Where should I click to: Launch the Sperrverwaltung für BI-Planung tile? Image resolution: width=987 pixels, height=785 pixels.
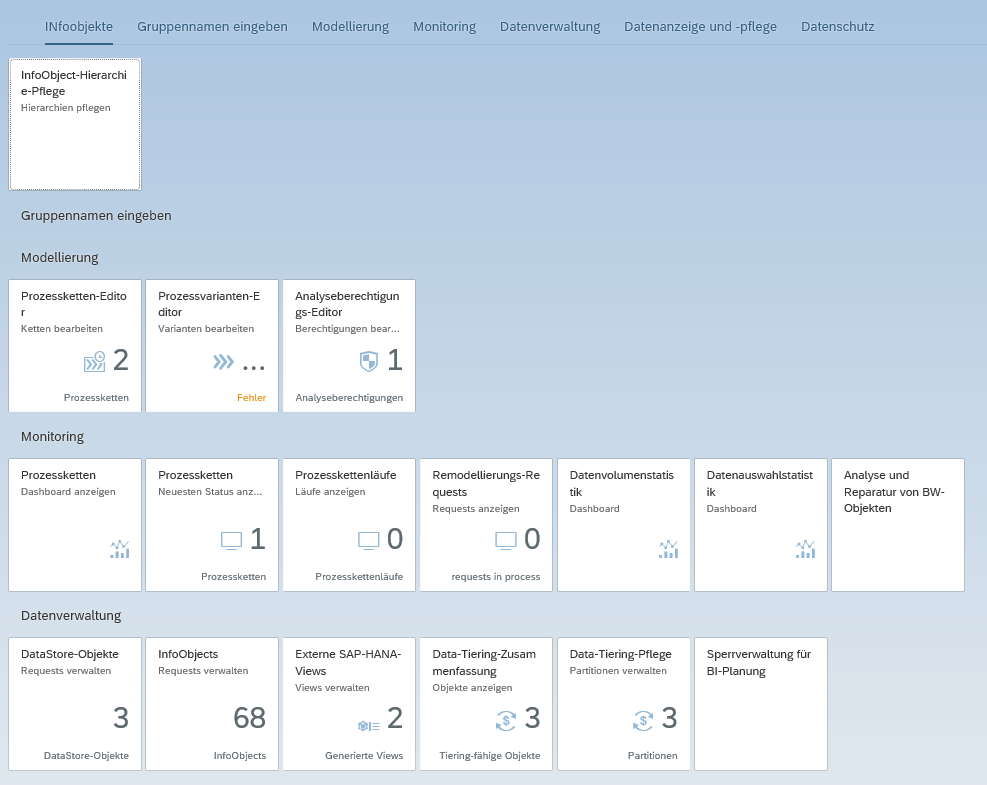[x=760, y=703]
